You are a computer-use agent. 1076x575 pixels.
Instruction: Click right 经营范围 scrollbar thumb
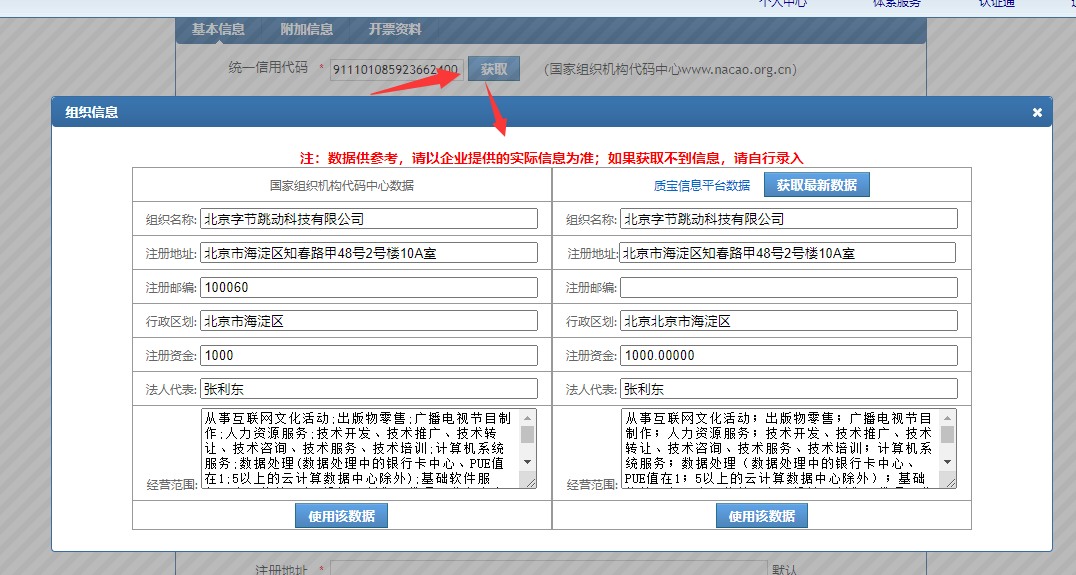pyautogui.click(x=948, y=435)
